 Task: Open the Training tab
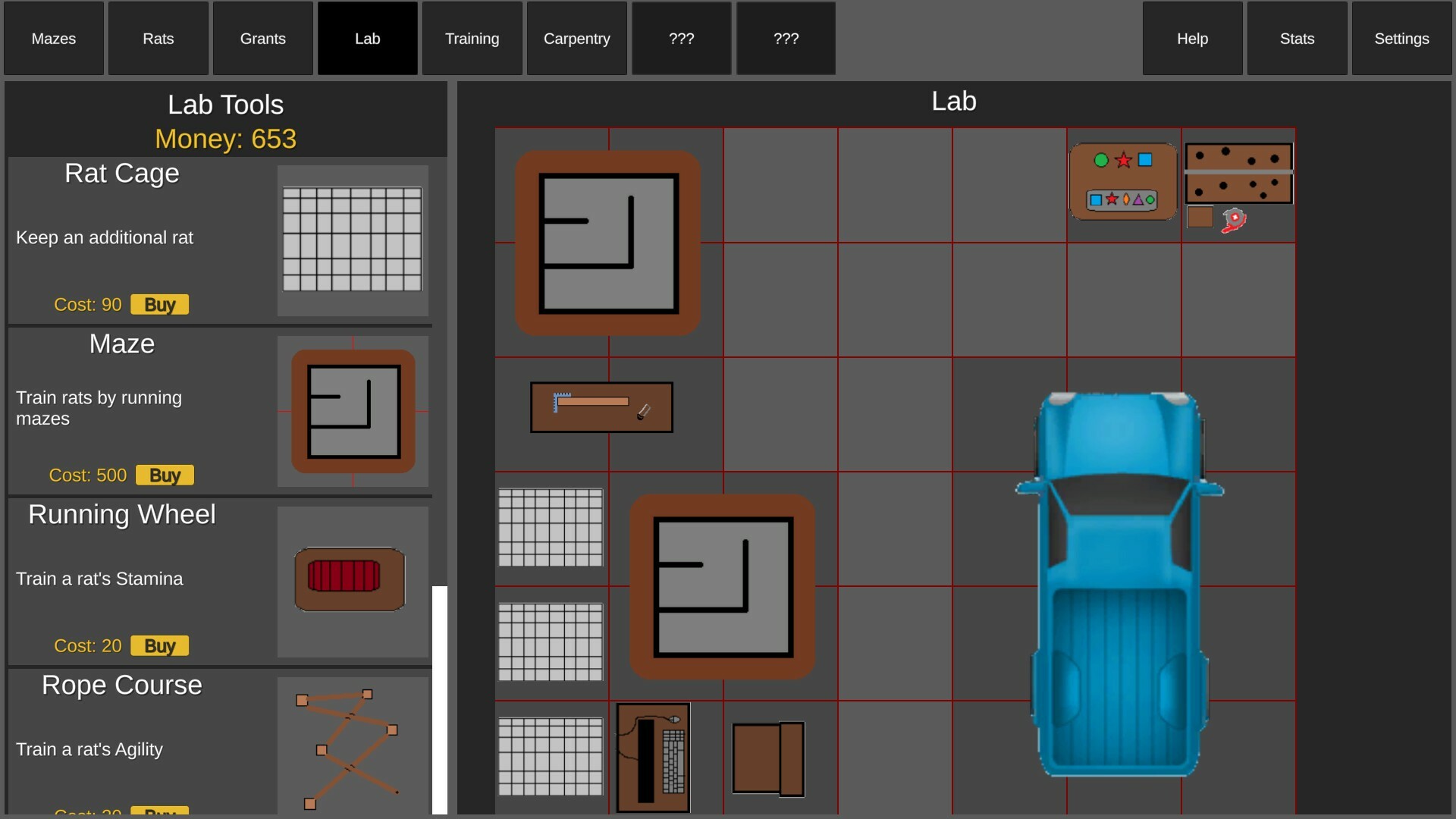[x=472, y=38]
